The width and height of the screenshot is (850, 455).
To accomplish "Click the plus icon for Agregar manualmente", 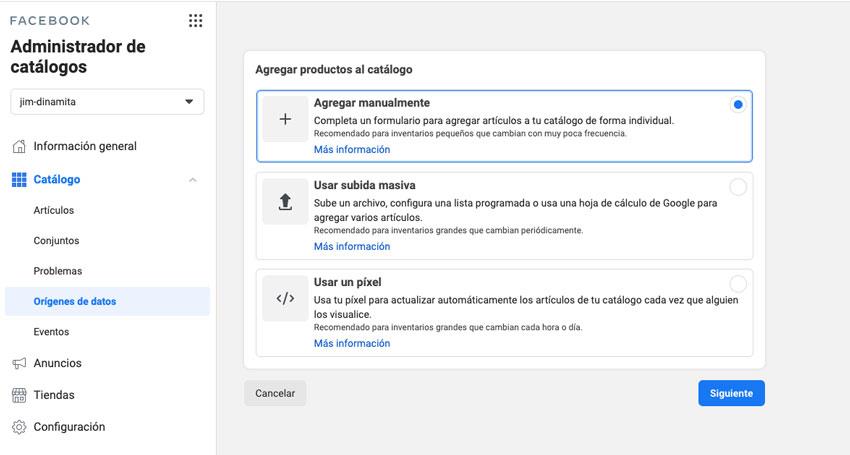I will (x=285, y=119).
